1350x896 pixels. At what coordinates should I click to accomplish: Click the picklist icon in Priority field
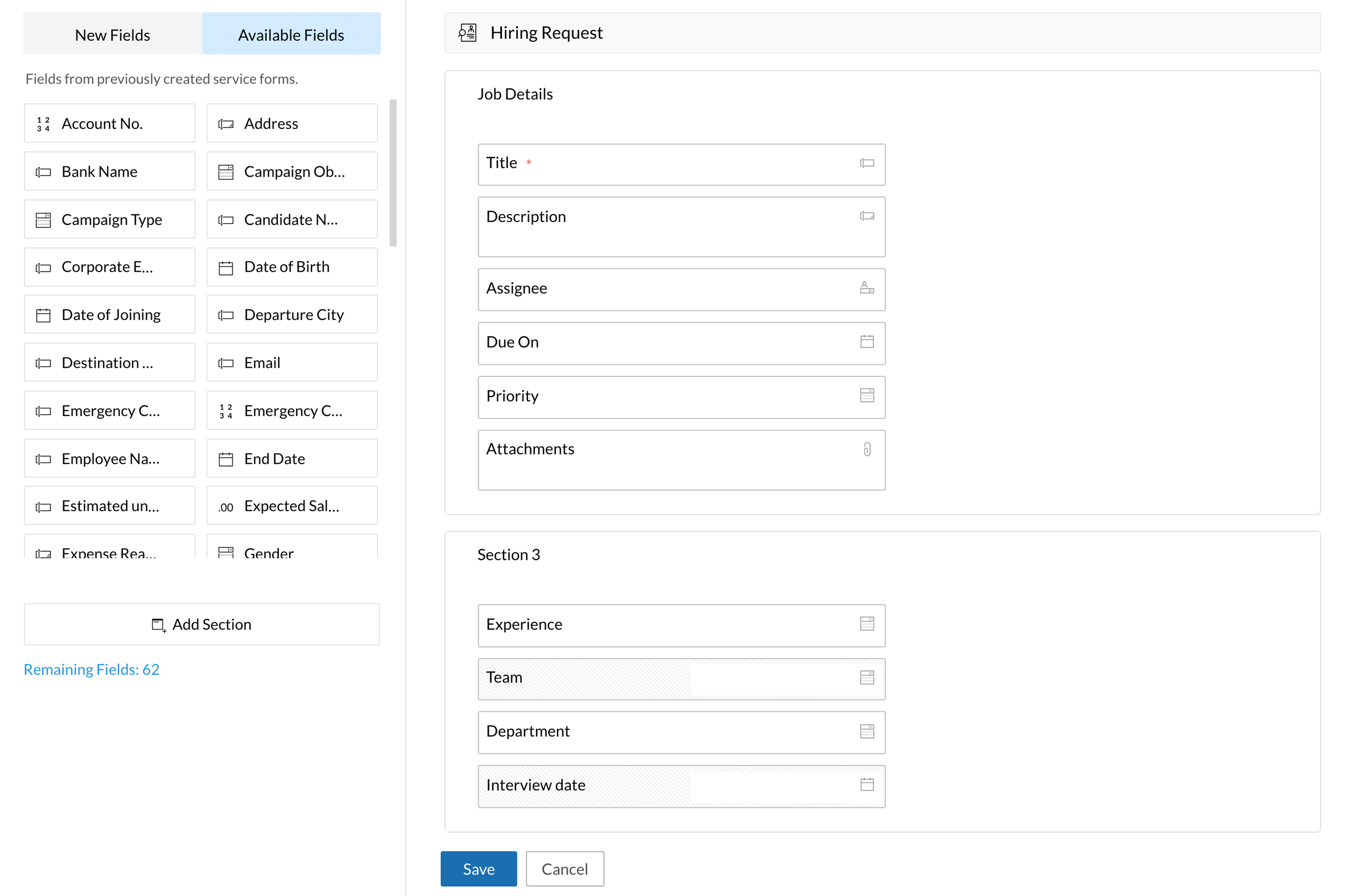tap(866, 396)
